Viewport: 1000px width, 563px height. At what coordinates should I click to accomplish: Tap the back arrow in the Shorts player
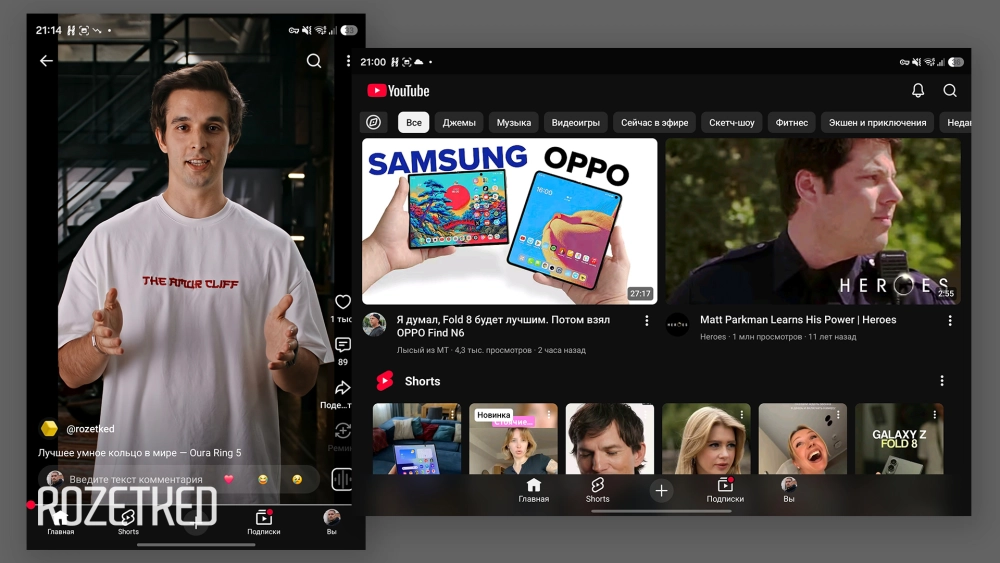tap(46, 61)
